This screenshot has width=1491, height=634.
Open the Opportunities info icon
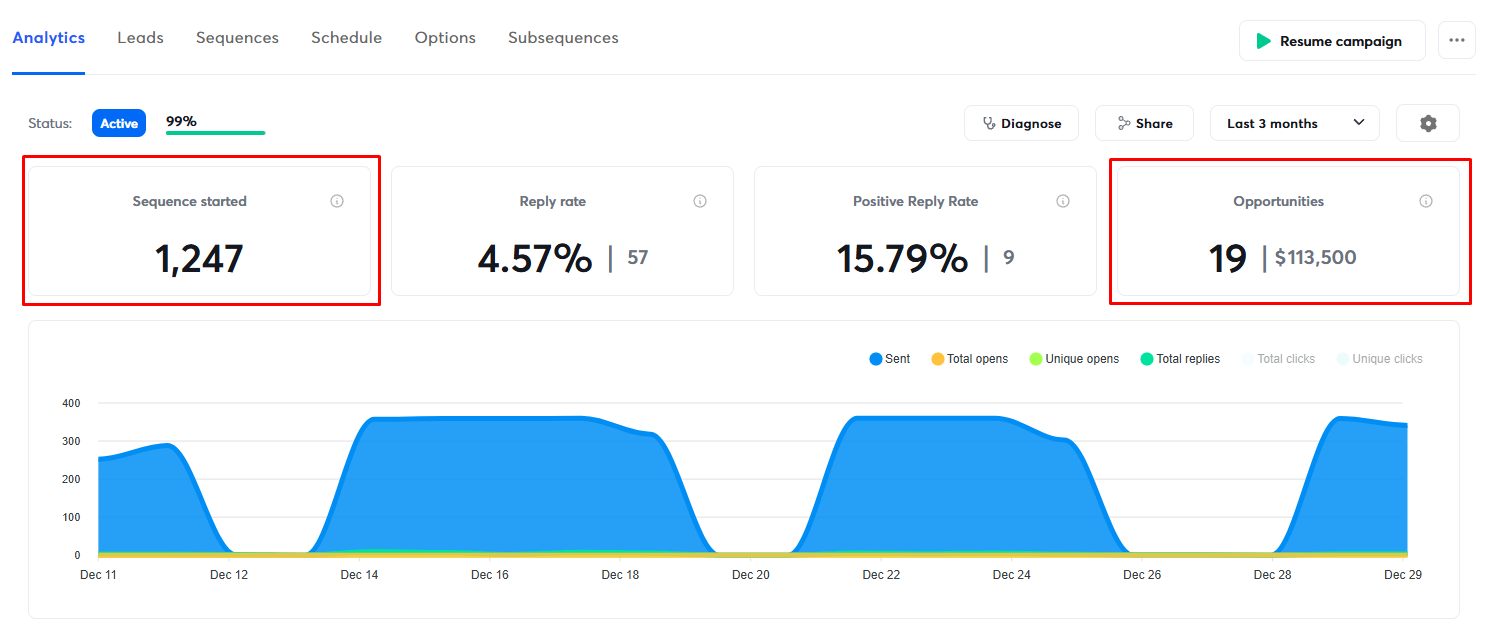(x=1425, y=200)
